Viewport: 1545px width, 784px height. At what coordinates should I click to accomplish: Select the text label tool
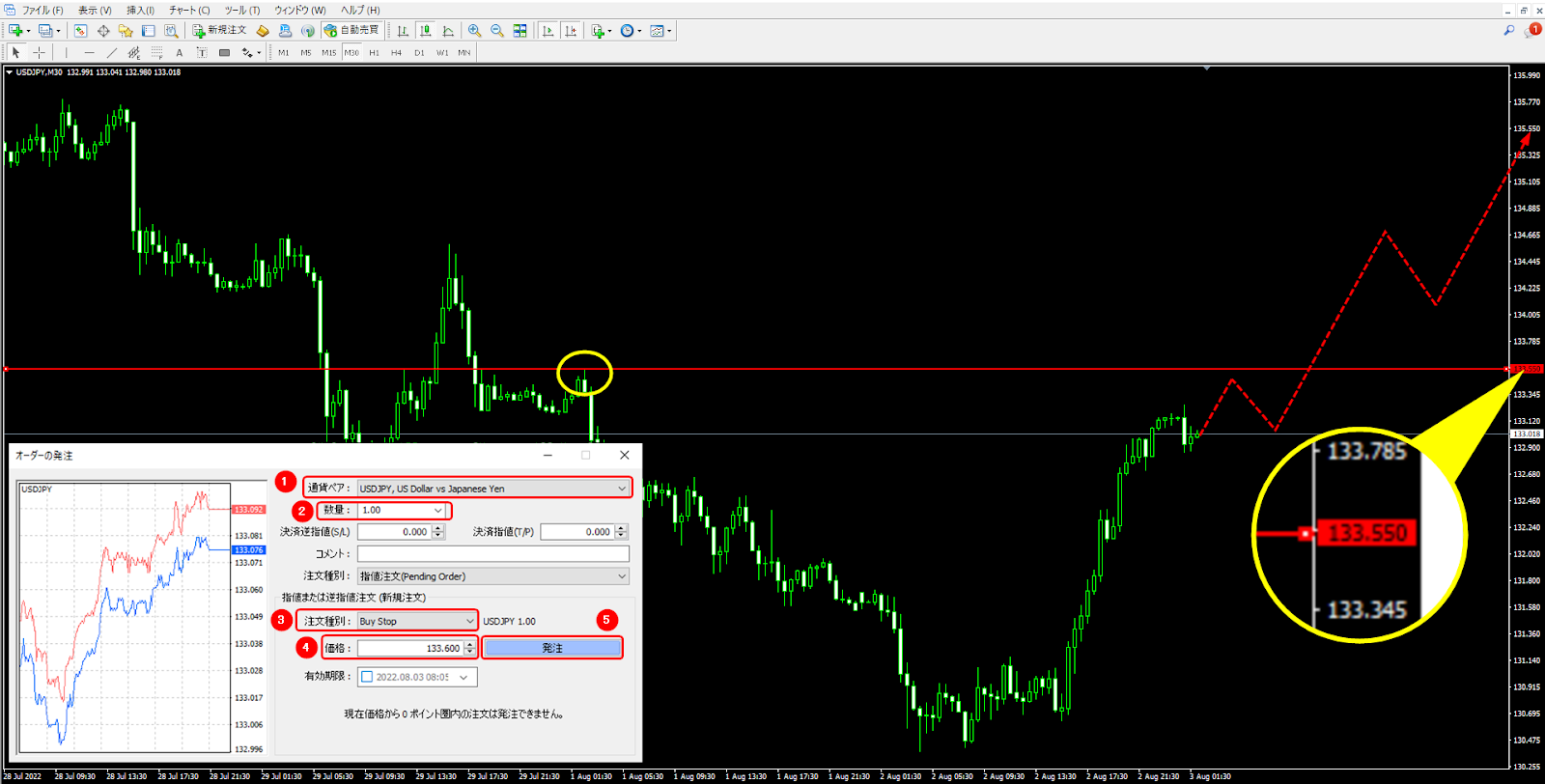[202, 52]
